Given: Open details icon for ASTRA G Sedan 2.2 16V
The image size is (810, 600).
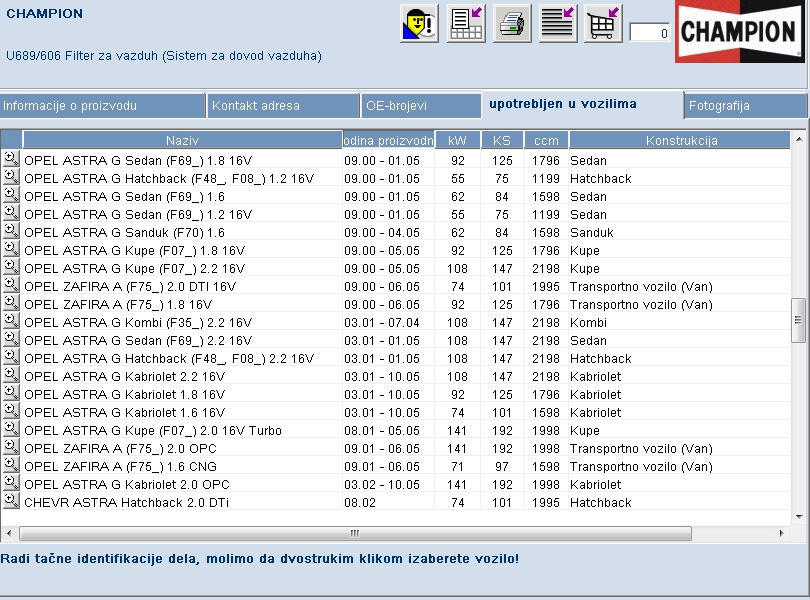Looking at the screenshot, I should pyautogui.click(x=11, y=339).
